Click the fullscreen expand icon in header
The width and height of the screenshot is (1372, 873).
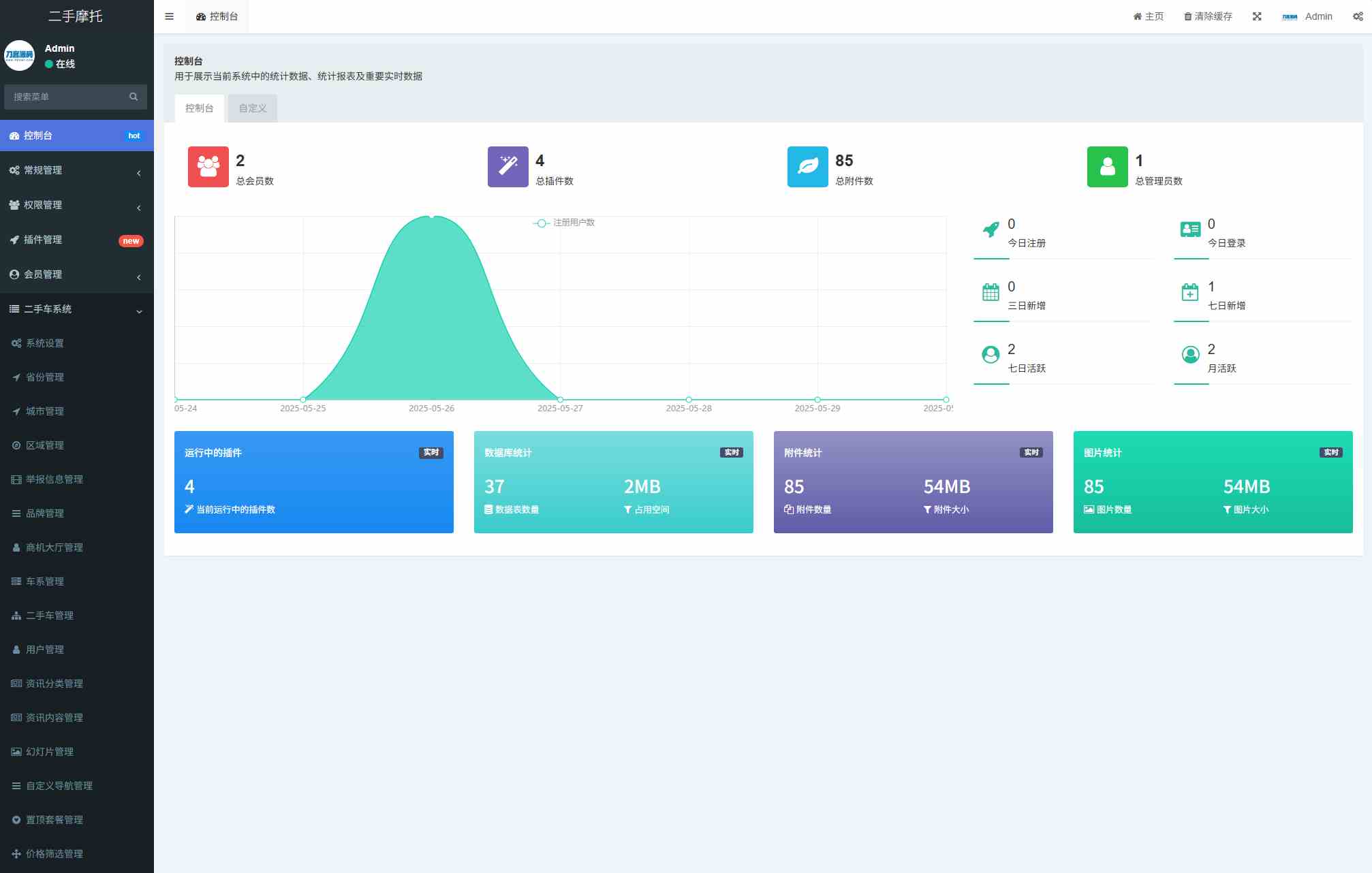point(1257,16)
